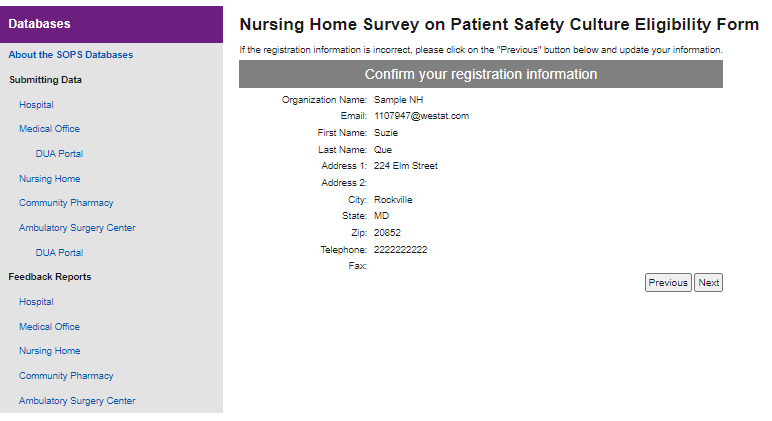Select Nursing Home under Feedback Reports
The image size is (772, 421).
49,351
